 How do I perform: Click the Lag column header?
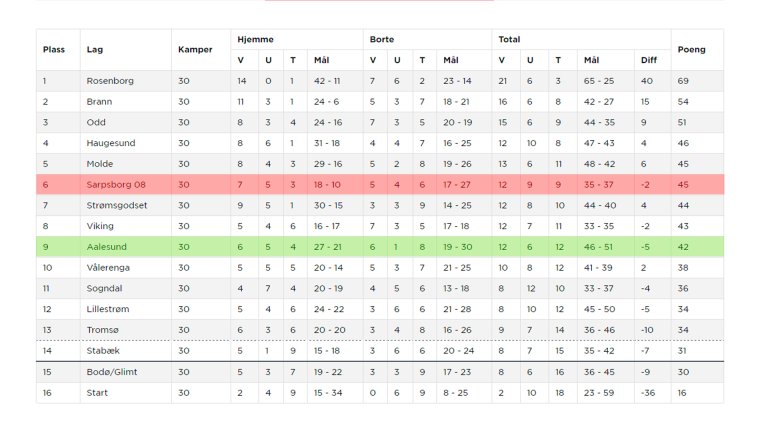[x=95, y=49]
